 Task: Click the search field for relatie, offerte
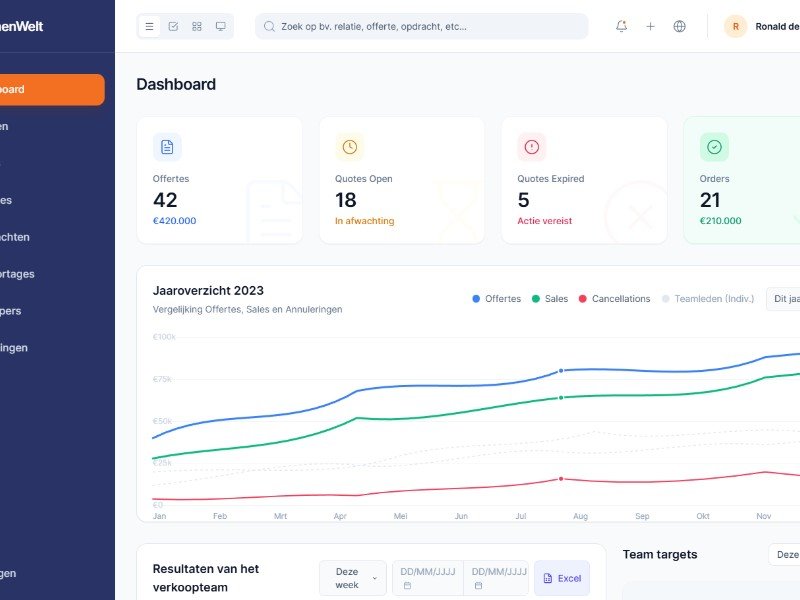click(421, 26)
